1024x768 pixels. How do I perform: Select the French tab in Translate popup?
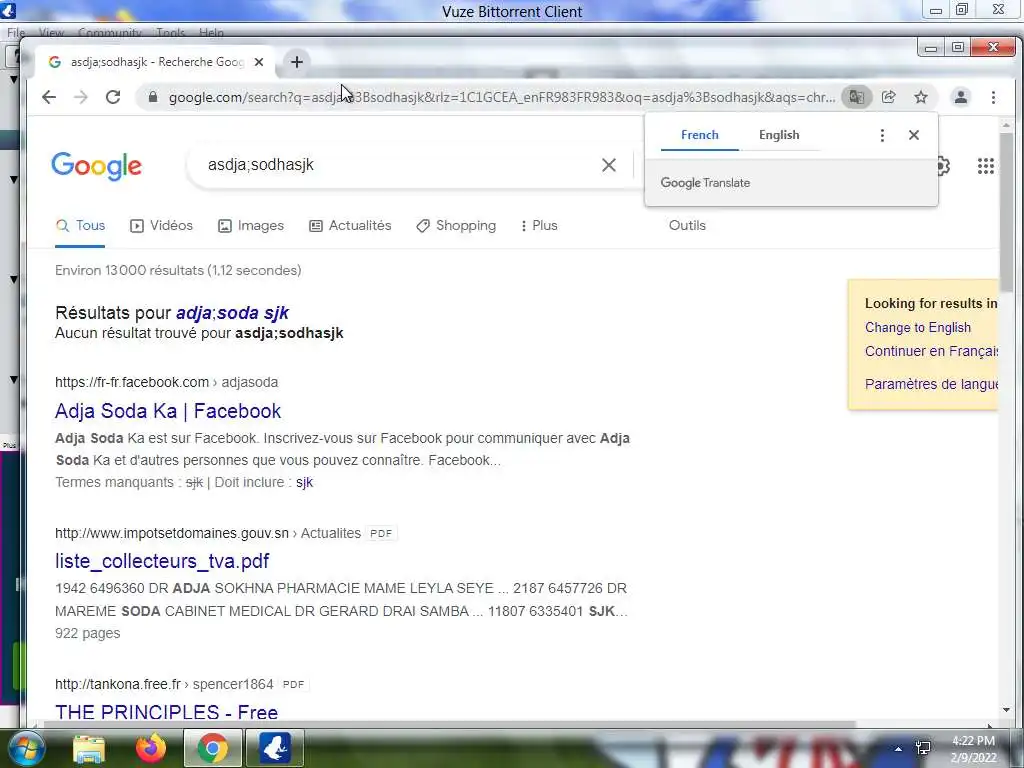point(699,135)
